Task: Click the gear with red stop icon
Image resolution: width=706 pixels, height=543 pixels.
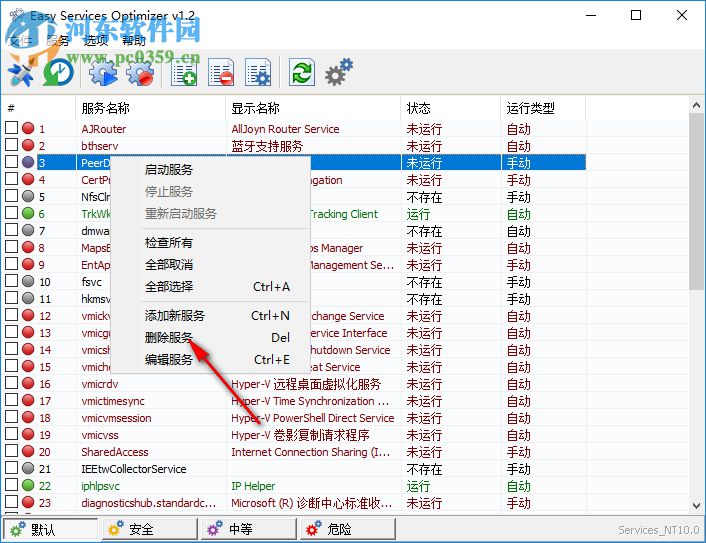Action: [140, 72]
